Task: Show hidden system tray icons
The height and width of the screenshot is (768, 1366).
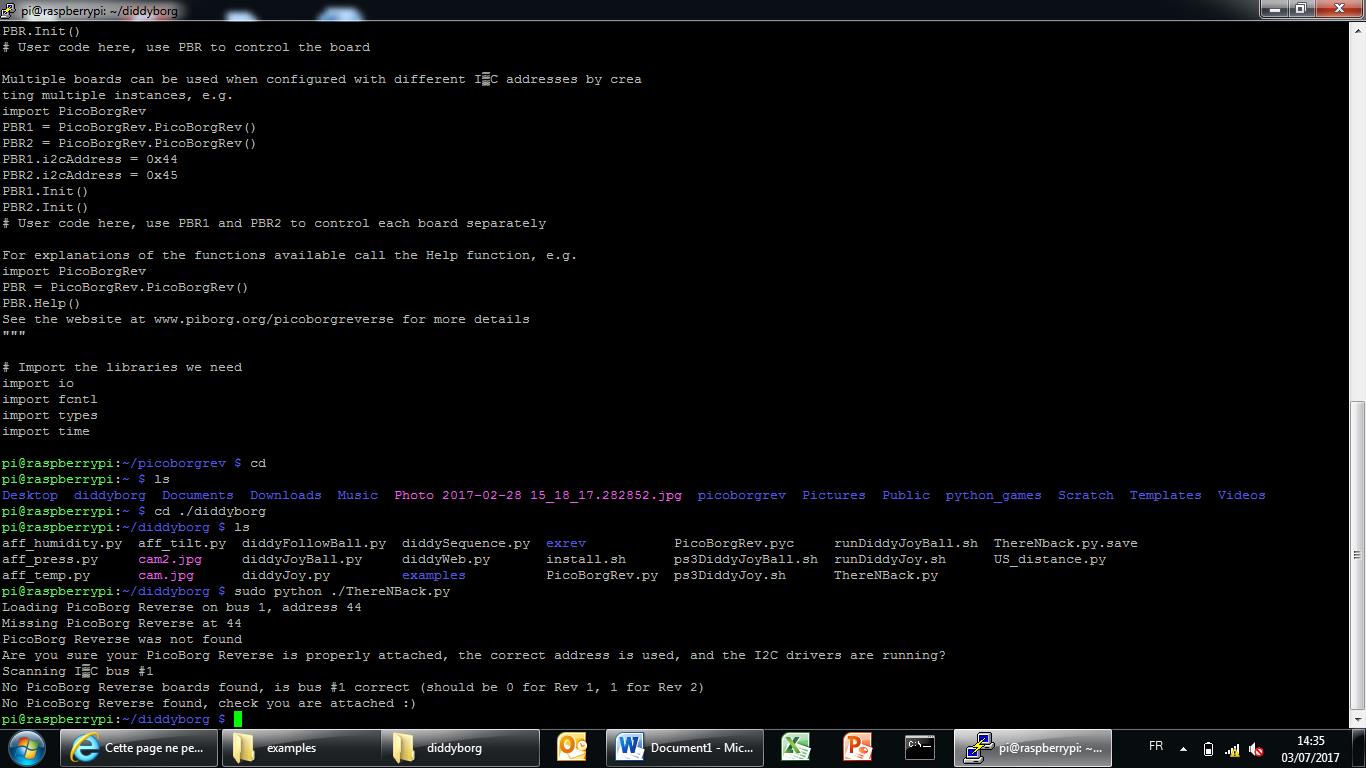Action: [x=1183, y=749]
